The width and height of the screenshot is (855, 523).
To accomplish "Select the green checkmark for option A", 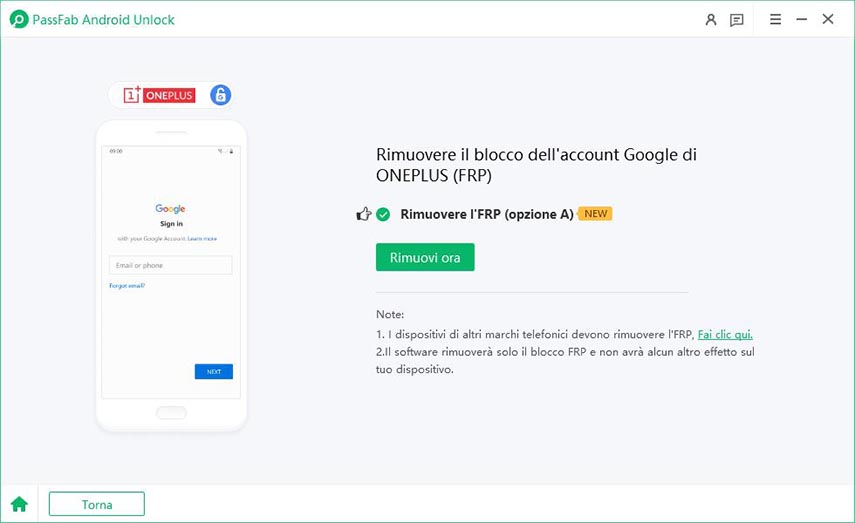I will [x=383, y=214].
